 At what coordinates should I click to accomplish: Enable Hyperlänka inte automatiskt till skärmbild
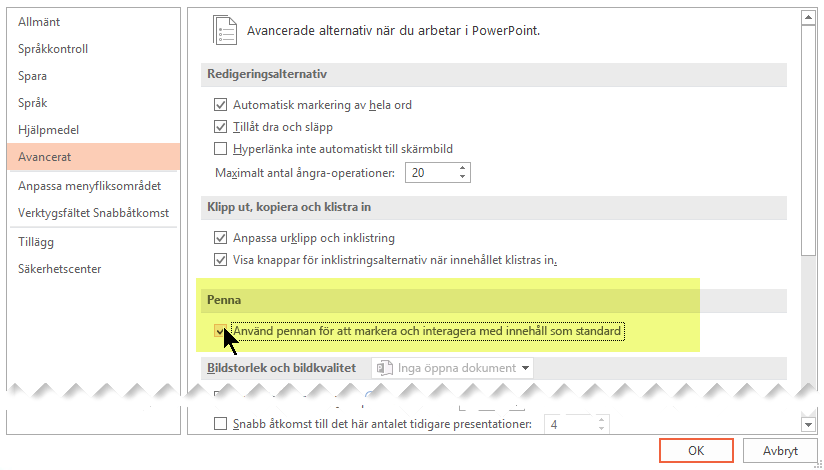[220, 149]
